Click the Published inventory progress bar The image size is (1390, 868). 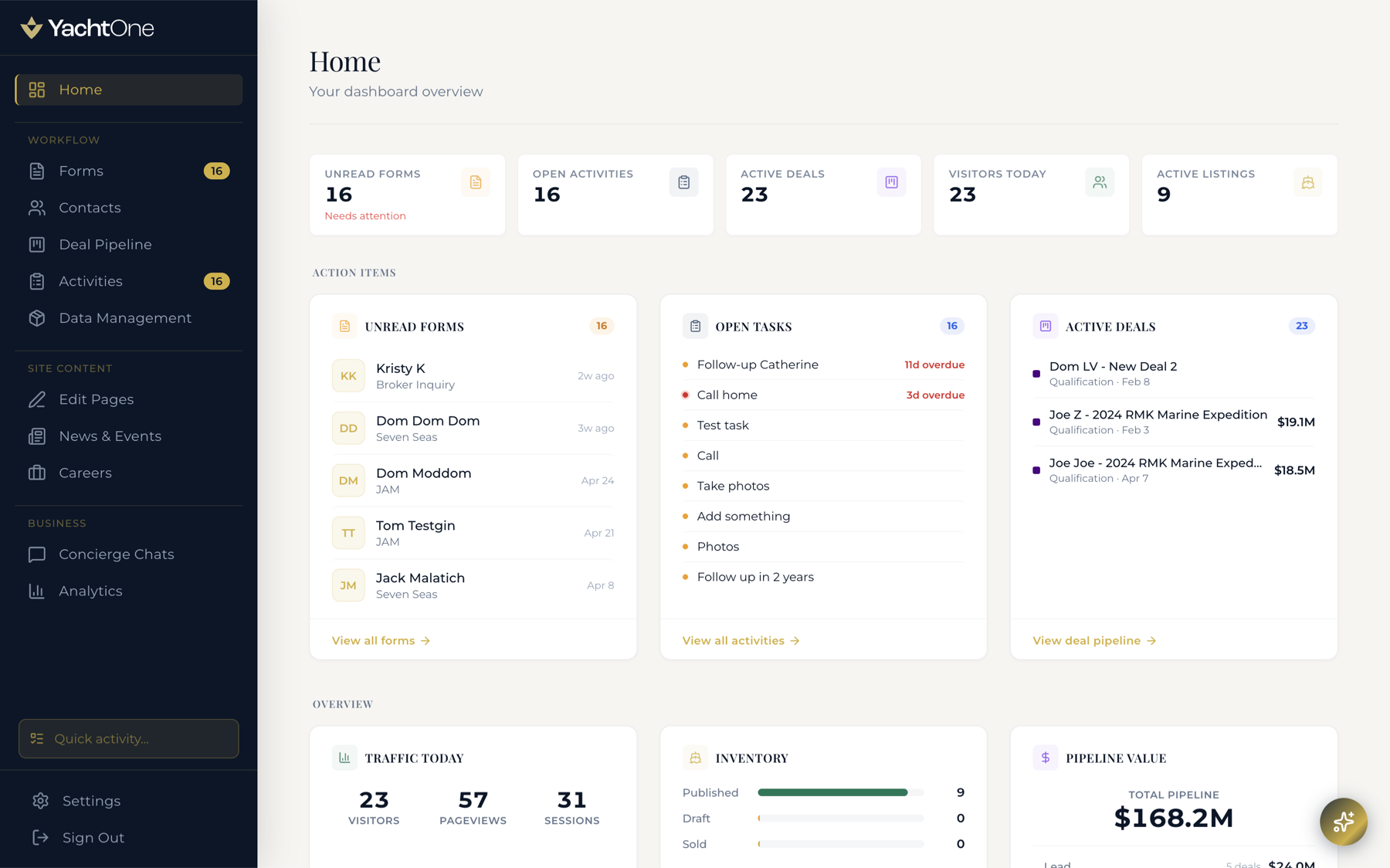(x=841, y=792)
